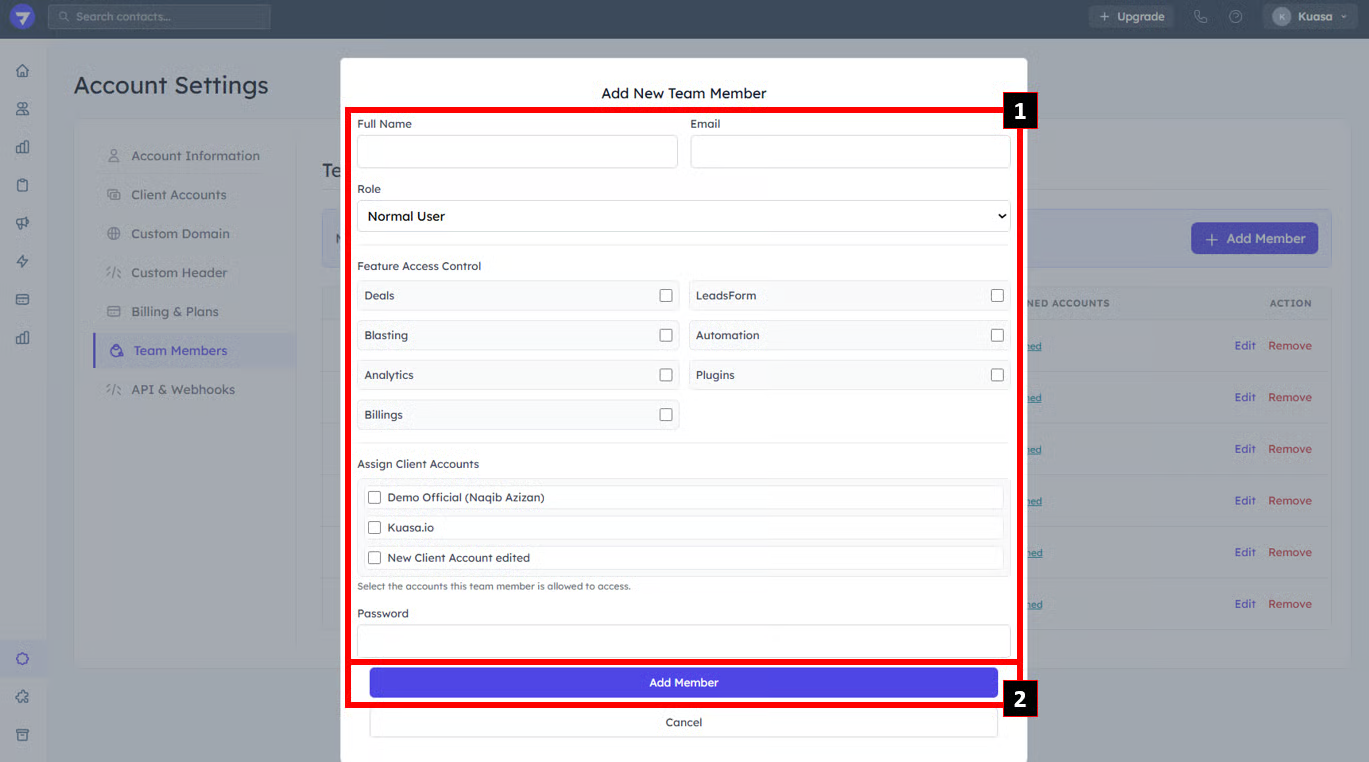
Task: Click the puzzle piece plugins icon
Action: point(22,697)
